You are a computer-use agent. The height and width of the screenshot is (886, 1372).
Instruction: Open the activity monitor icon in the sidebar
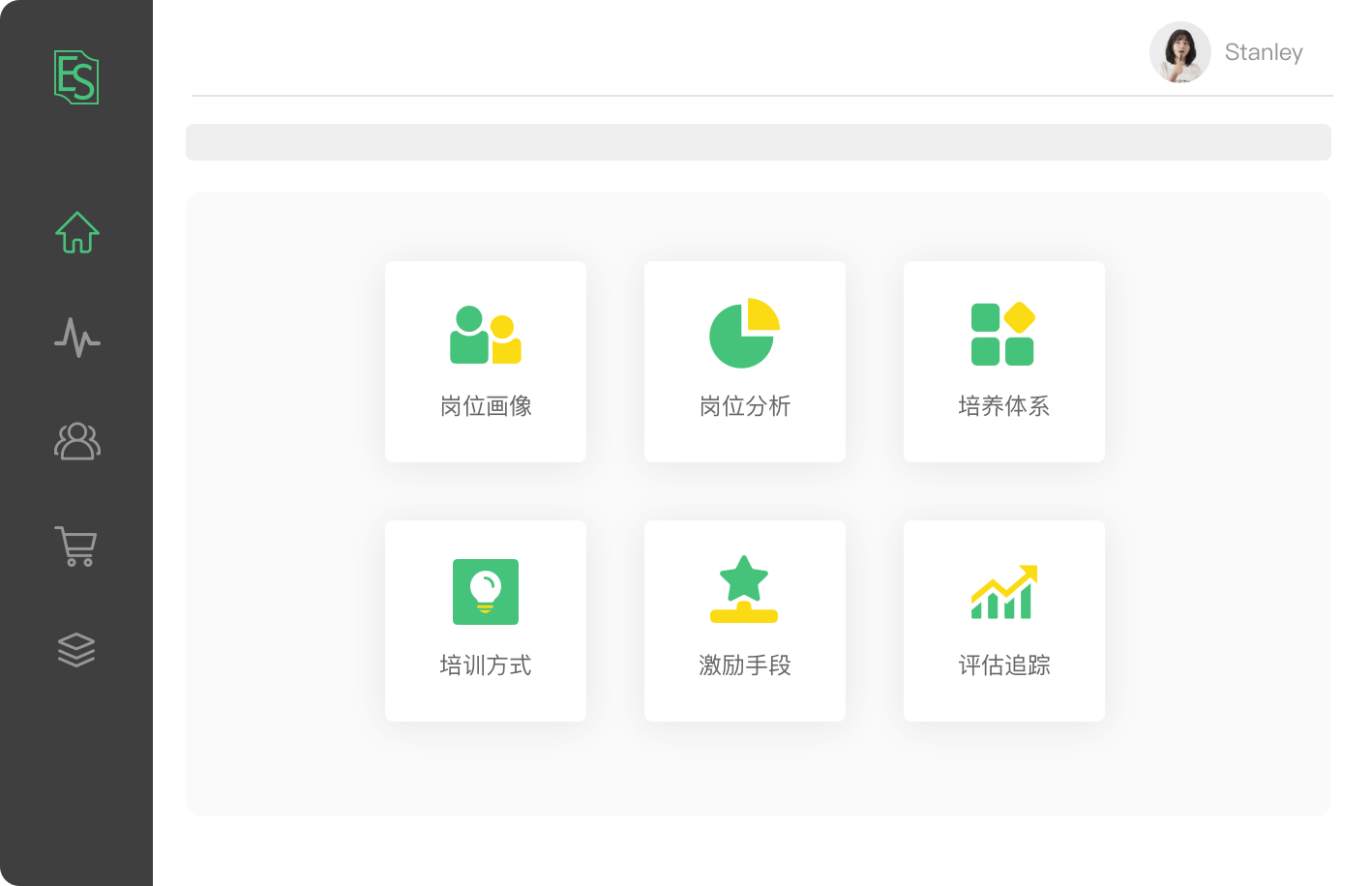(76, 338)
